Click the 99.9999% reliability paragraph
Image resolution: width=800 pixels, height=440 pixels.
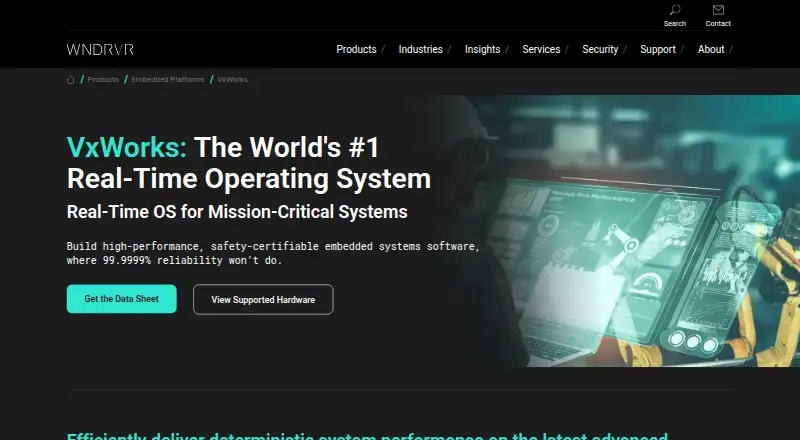273,253
